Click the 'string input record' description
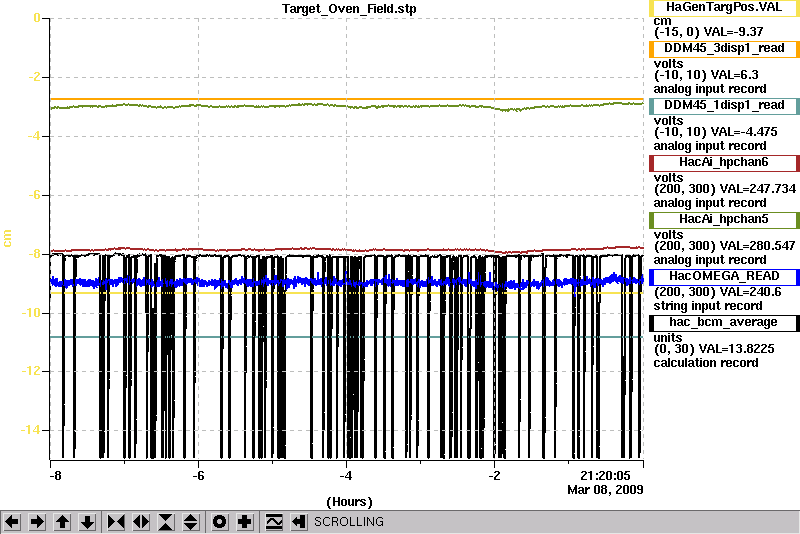Image resolution: width=800 pixels, height=534 pixels. (x=708, y=306)
